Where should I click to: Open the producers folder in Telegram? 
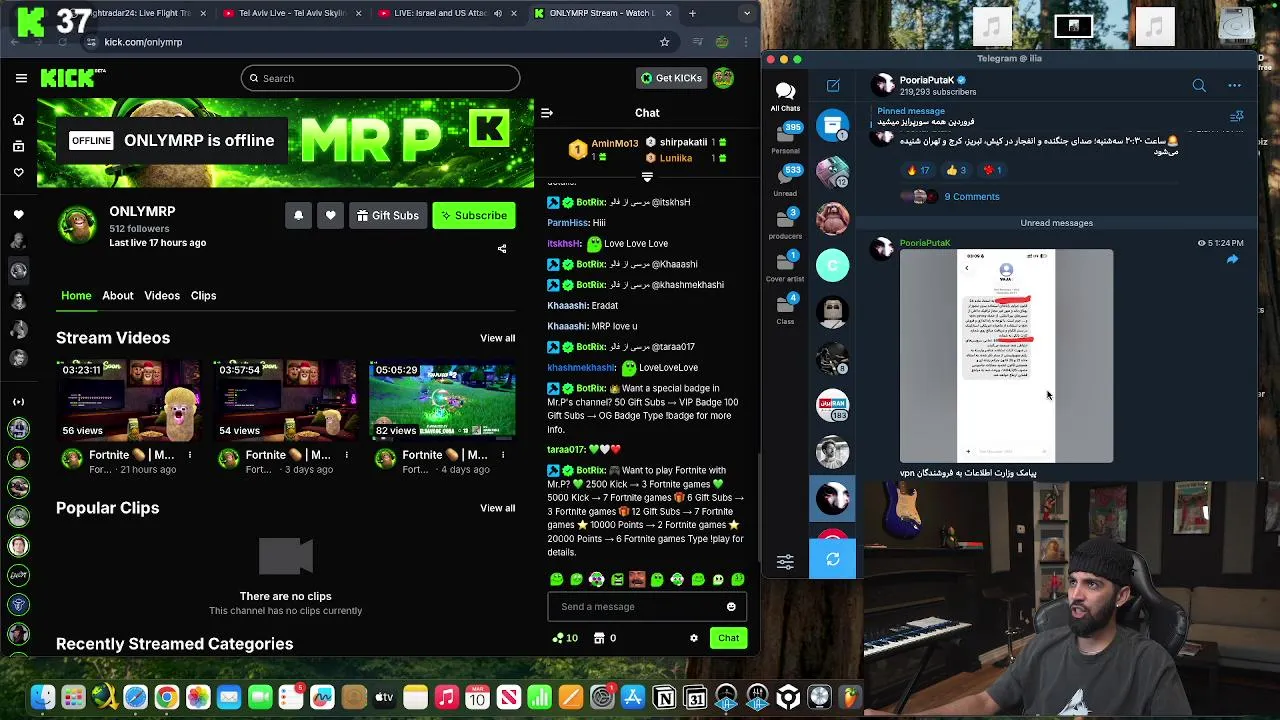(x=785, y=222)
